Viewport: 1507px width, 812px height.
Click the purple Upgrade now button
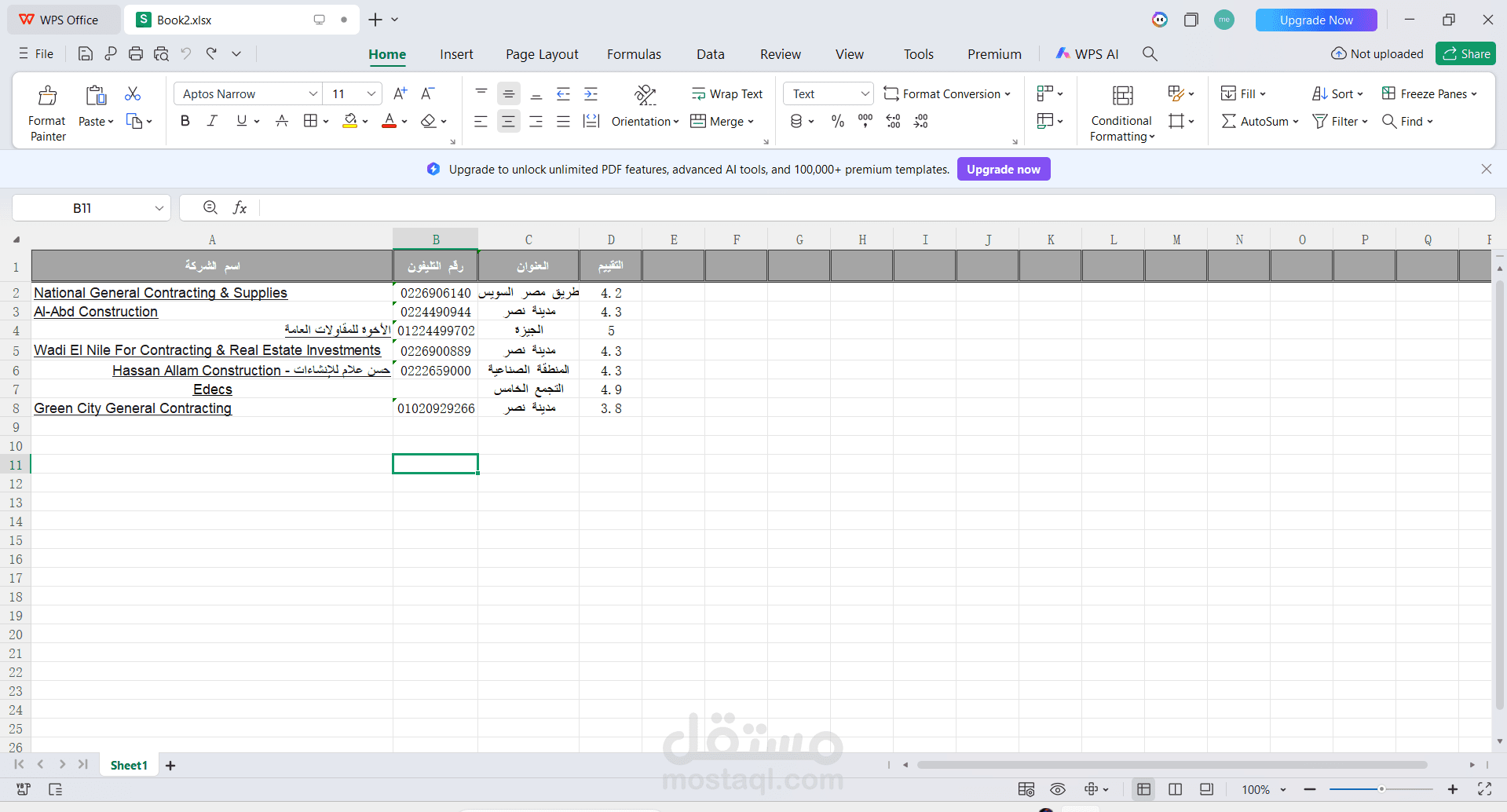[x=1004, y=170]
